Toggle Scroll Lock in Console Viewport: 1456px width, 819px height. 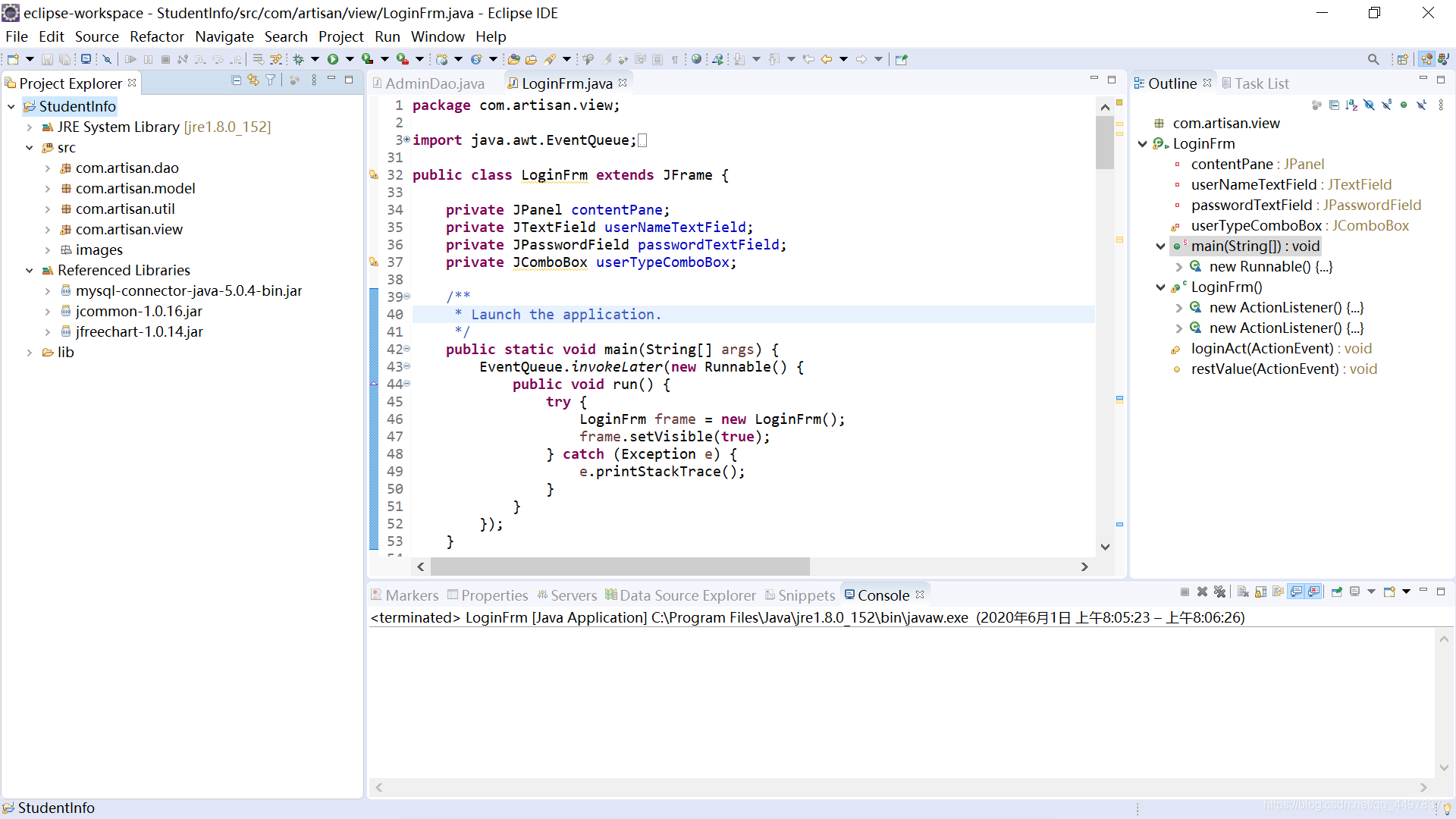[1260, 591]
